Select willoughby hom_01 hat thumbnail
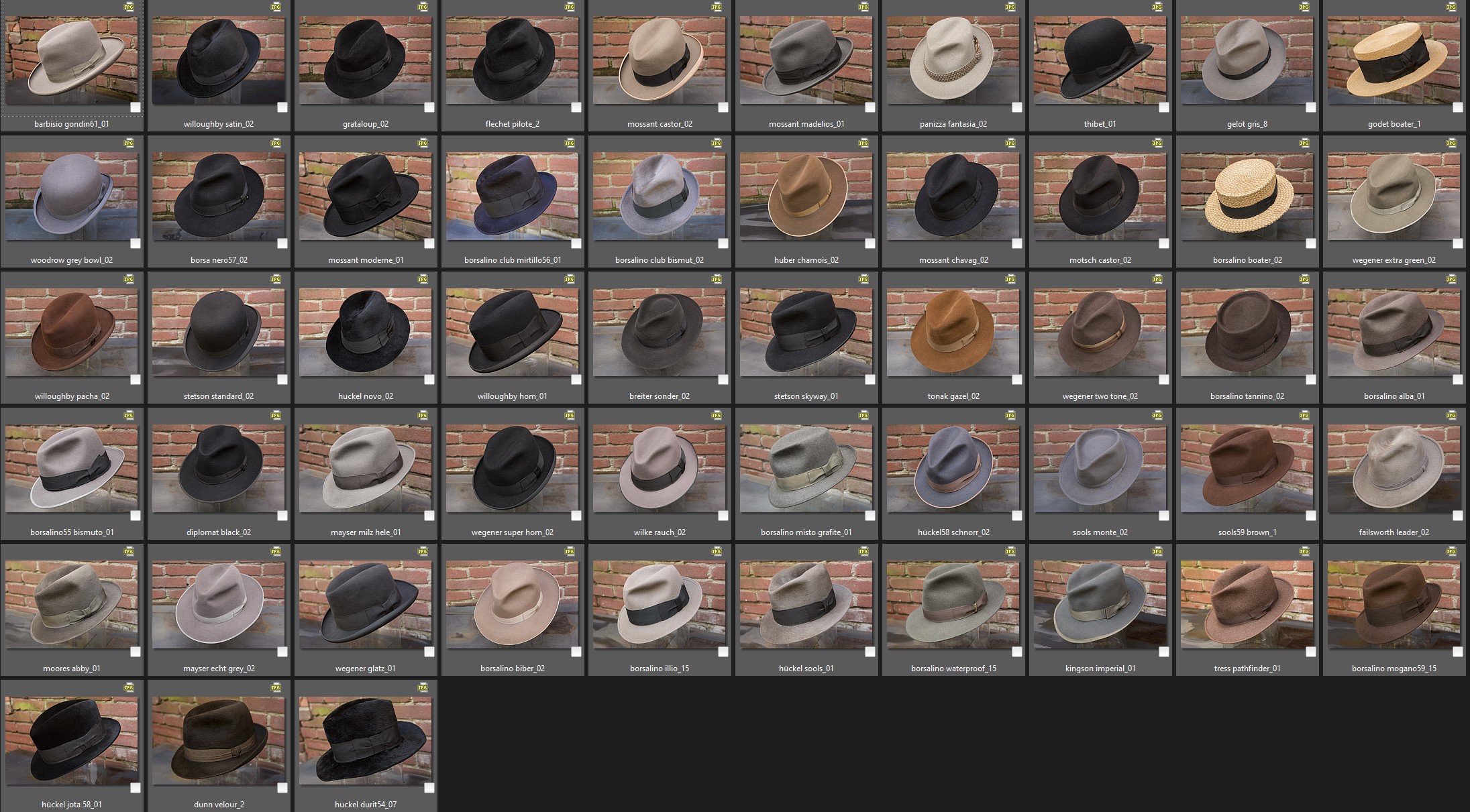This screenshot has width=1470, height=812. (513, 333)
